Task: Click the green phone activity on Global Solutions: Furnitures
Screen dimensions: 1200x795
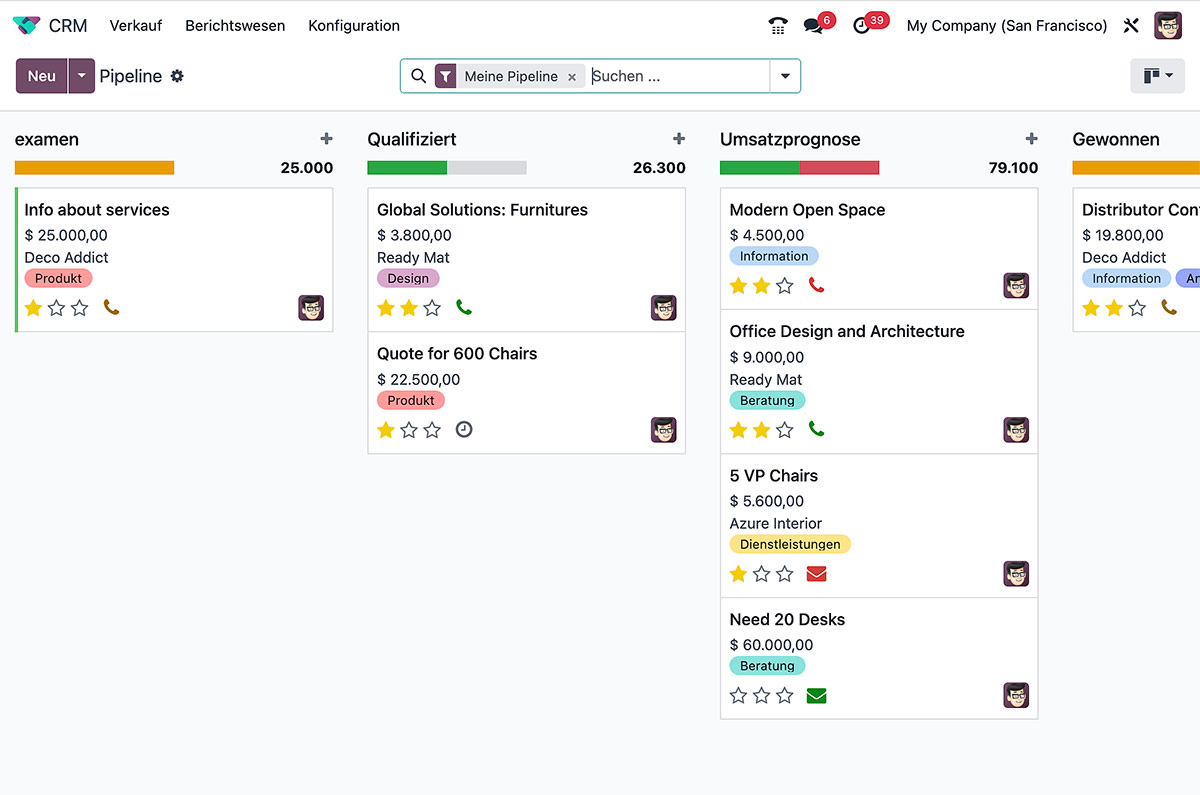Action: click(x=464, y=308)
